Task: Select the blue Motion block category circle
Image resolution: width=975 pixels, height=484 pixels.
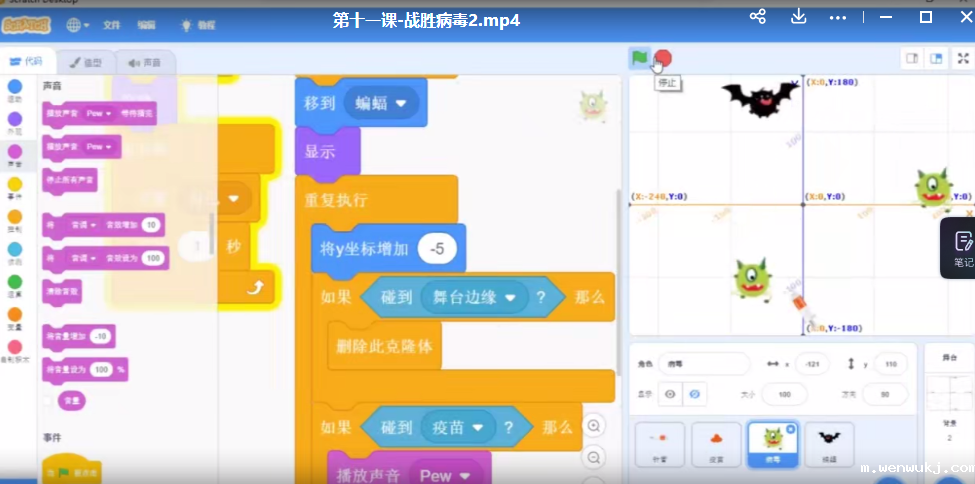Action: click(x=15, y=87)
